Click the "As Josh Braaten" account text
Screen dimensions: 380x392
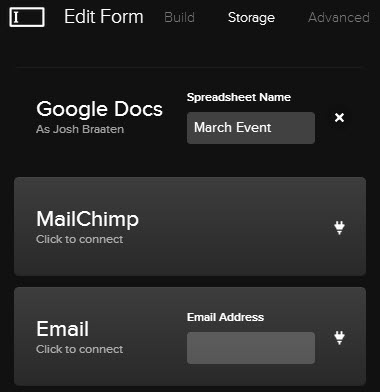[80, 129]
